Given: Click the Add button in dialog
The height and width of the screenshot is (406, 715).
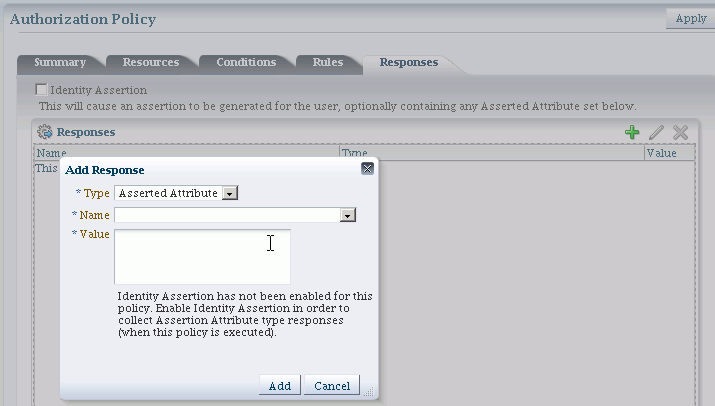Looking at the screenshot, I should click(280, 385).
